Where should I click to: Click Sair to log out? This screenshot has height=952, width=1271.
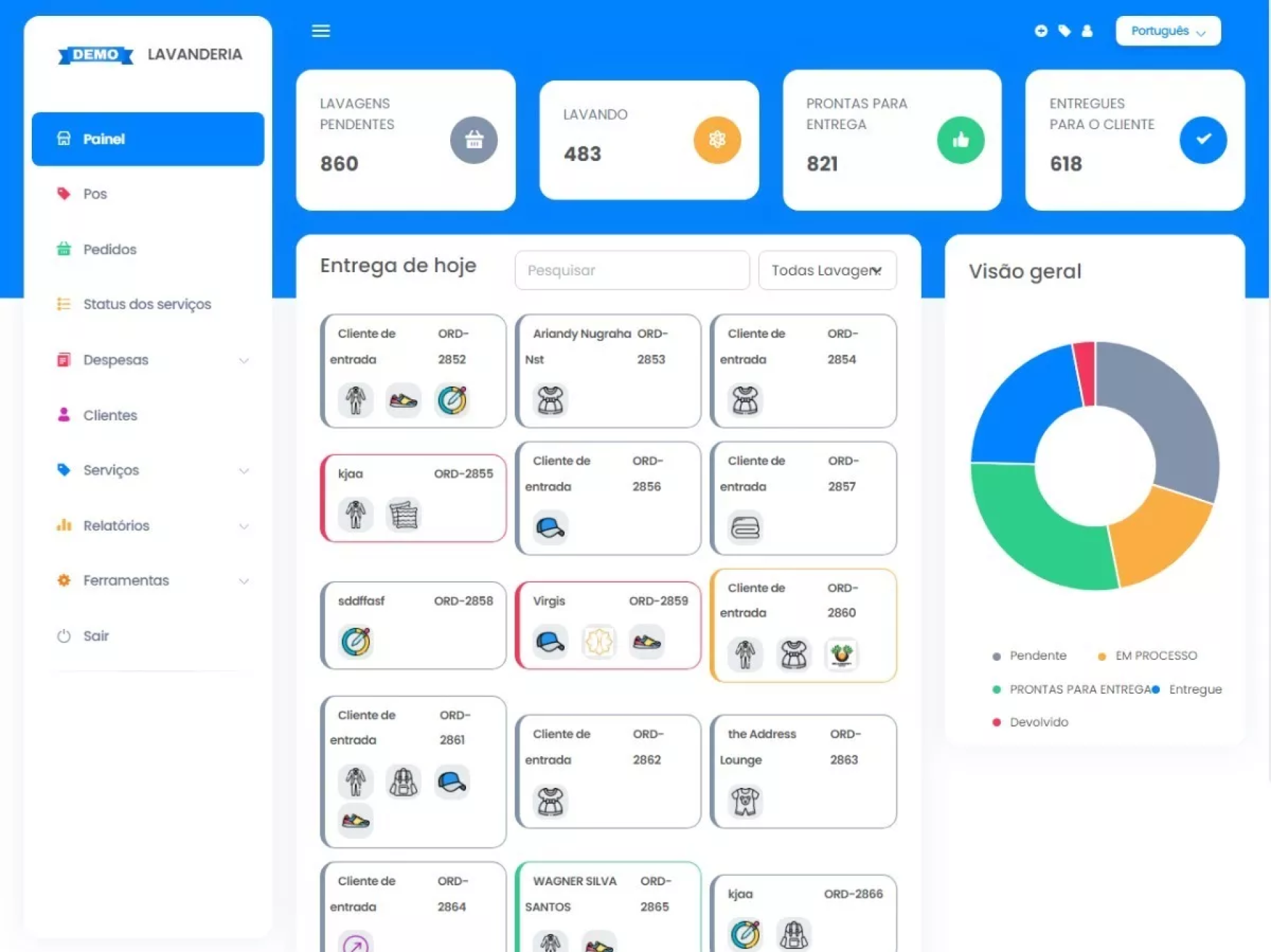click(95, 636)
